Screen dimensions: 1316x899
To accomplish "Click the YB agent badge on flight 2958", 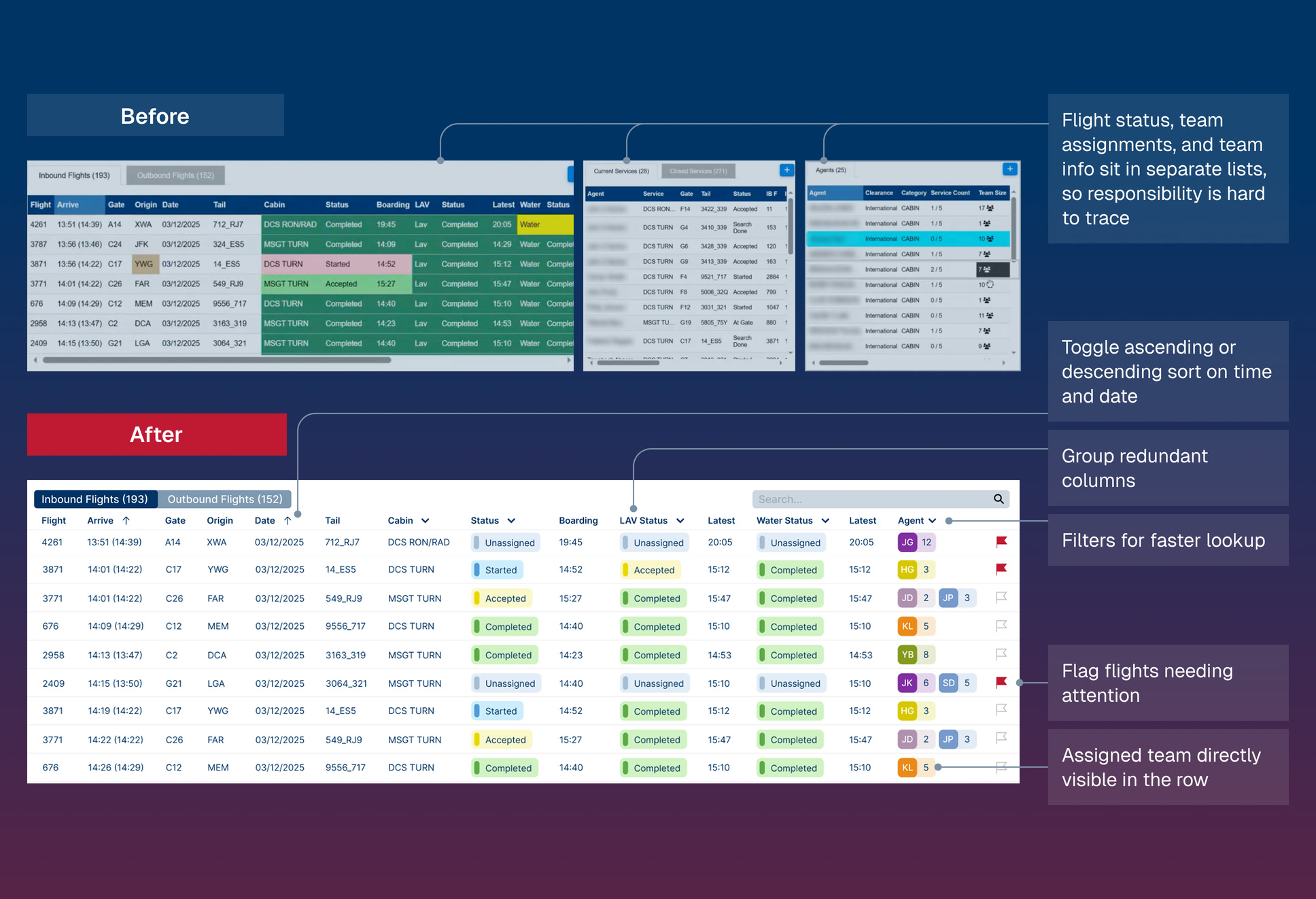I will click(907, 654).
